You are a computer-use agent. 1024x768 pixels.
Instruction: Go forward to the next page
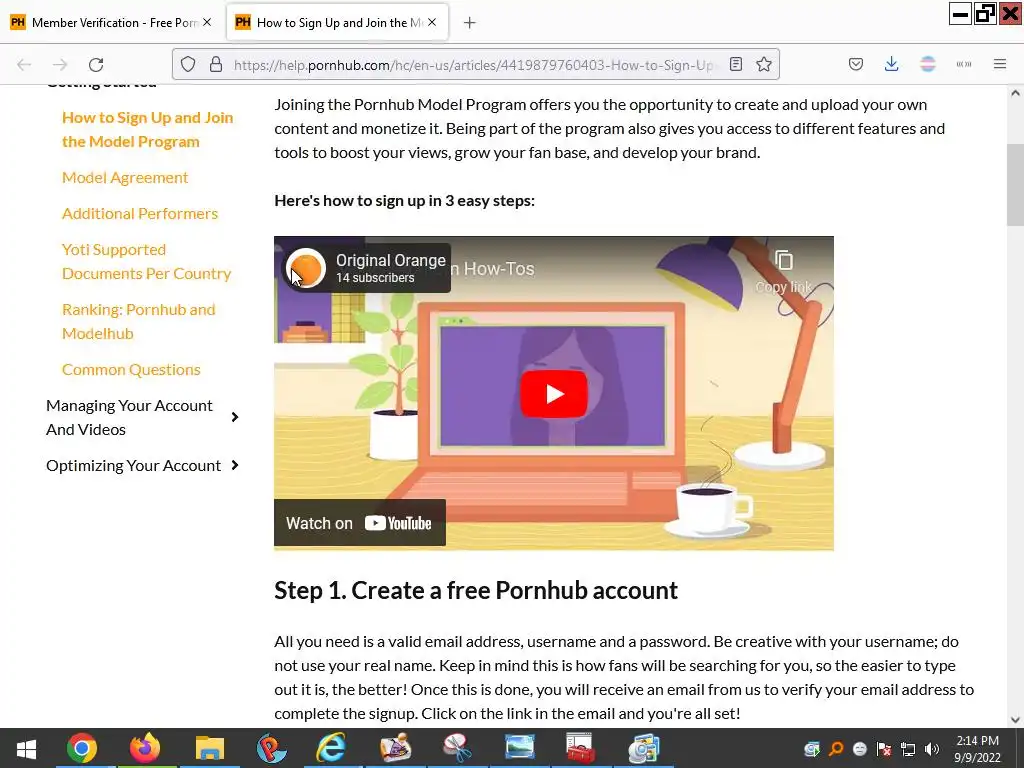60,65
